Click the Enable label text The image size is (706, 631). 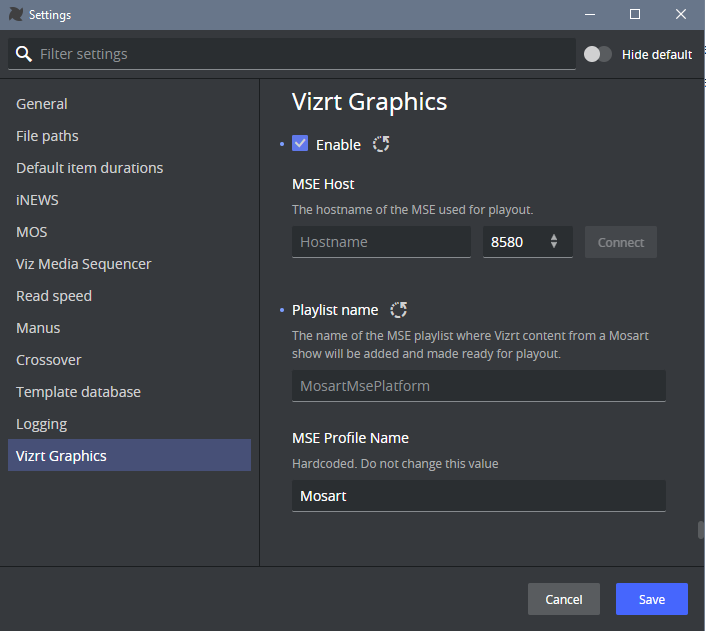click(x=338, y=145)
